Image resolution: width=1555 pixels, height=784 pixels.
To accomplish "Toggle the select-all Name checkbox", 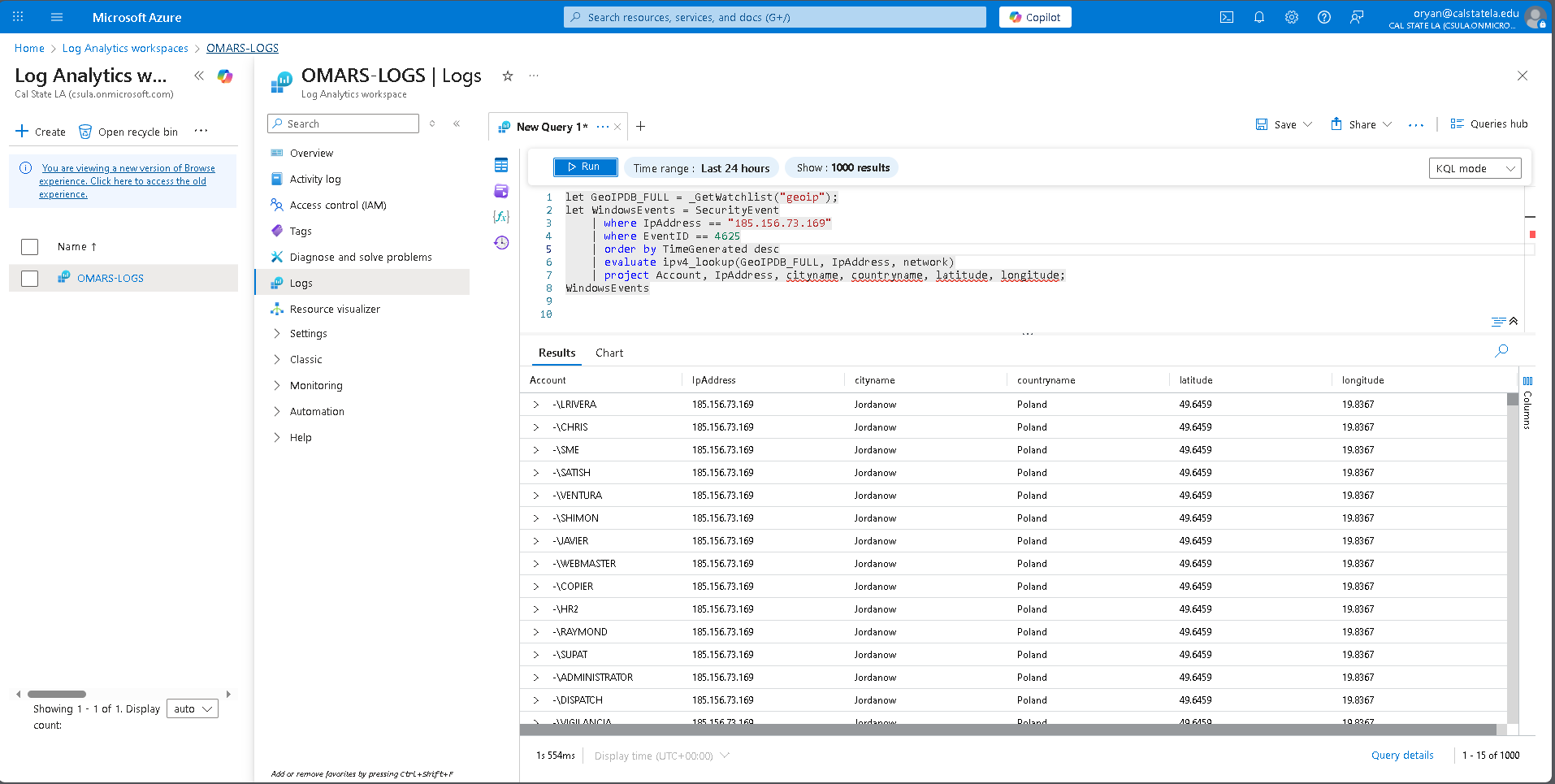I will [x=30, y=247].
